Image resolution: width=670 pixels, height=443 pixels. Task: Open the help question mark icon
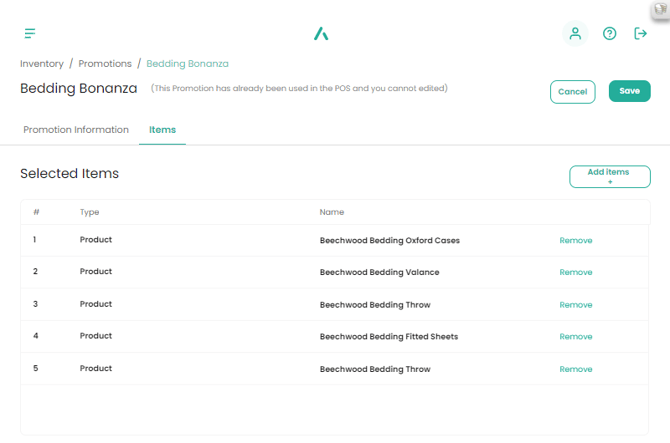point(610,33)
